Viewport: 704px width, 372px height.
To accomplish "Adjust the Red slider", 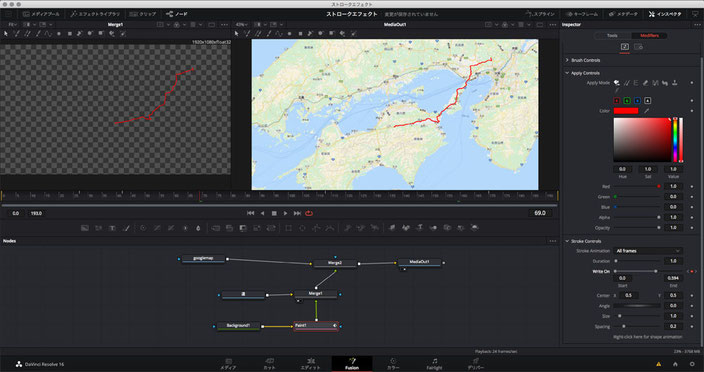I will [x=637, y=186].
